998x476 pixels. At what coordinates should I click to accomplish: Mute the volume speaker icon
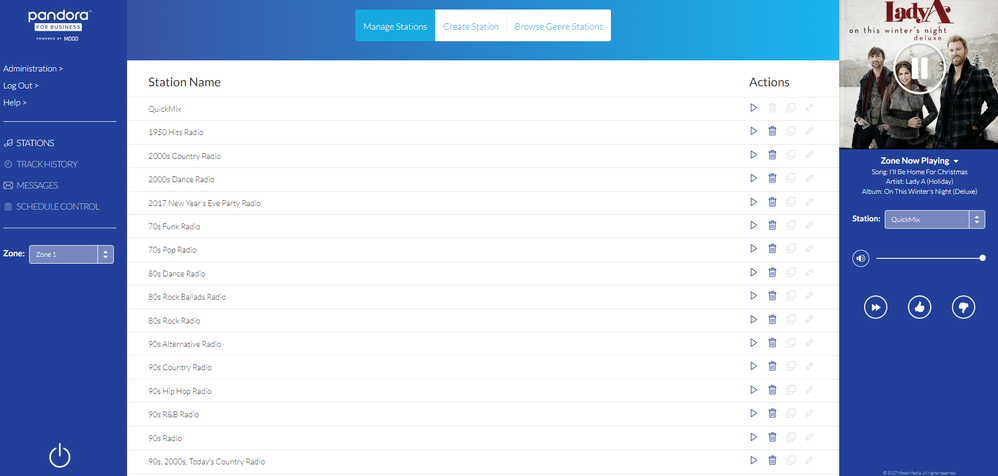point(860,258)
